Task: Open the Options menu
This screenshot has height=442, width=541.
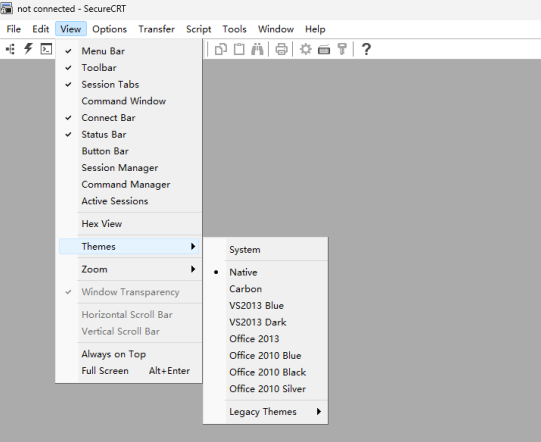Action: (109, 29)
